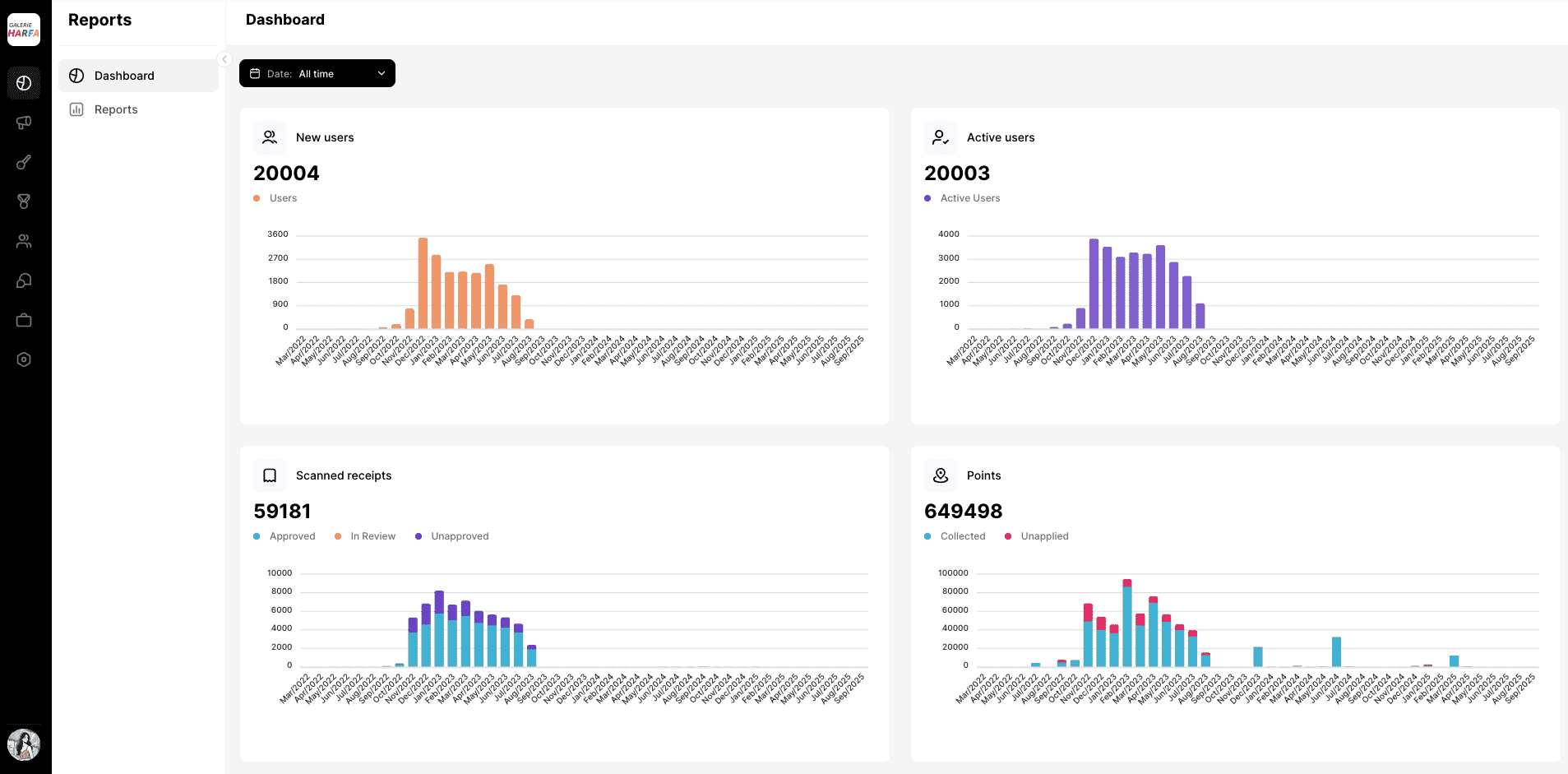
Task: Open the chat messages icon
Action: pyautogui.click(x=24, y=280)
